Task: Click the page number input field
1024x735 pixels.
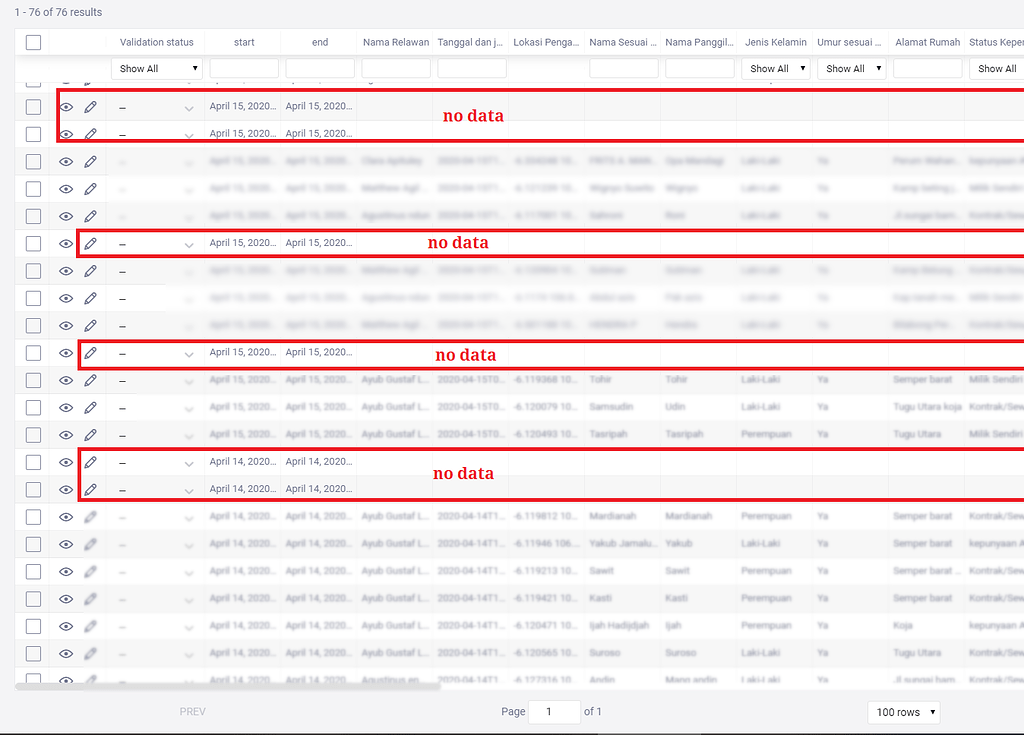Action: (x=556, y=711)
